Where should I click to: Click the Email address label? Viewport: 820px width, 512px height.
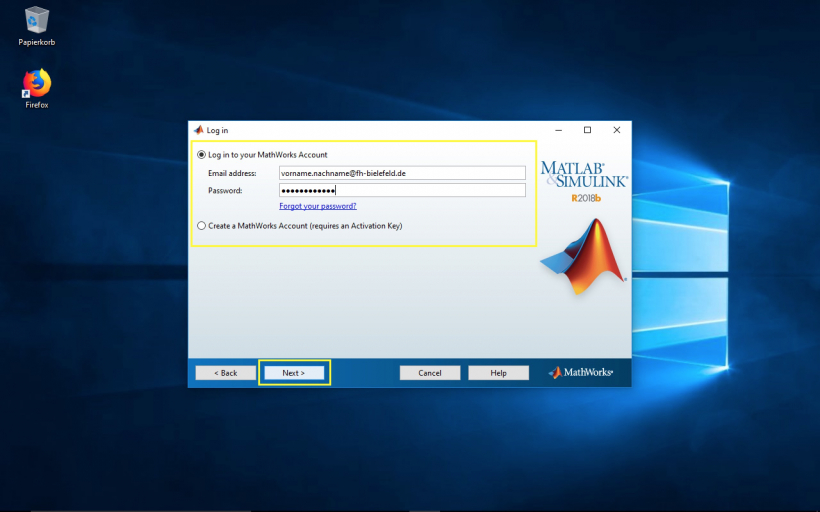click(x=232, y=173)
